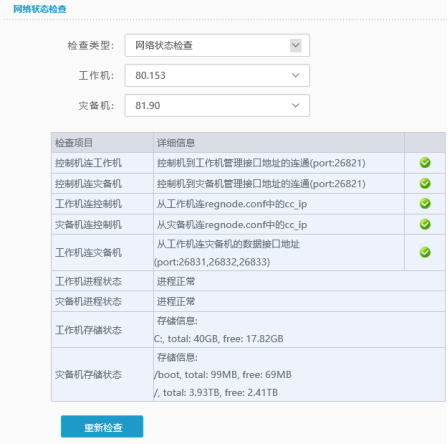The image size is (448, 444).
Task: Select the 灾备机存储状态 row label
Action: pos(88,375)
